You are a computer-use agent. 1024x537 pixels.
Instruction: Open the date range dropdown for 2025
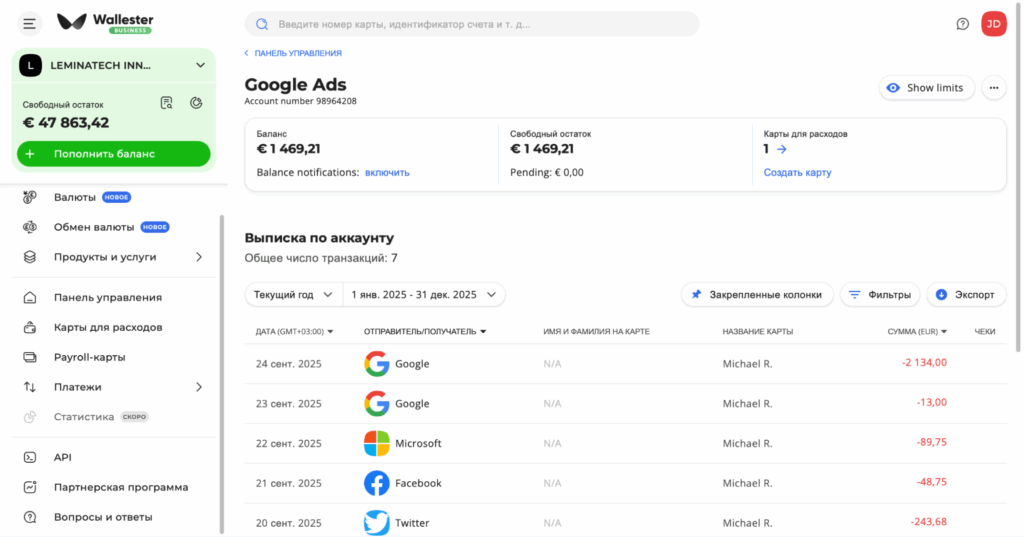click(424, 295)
